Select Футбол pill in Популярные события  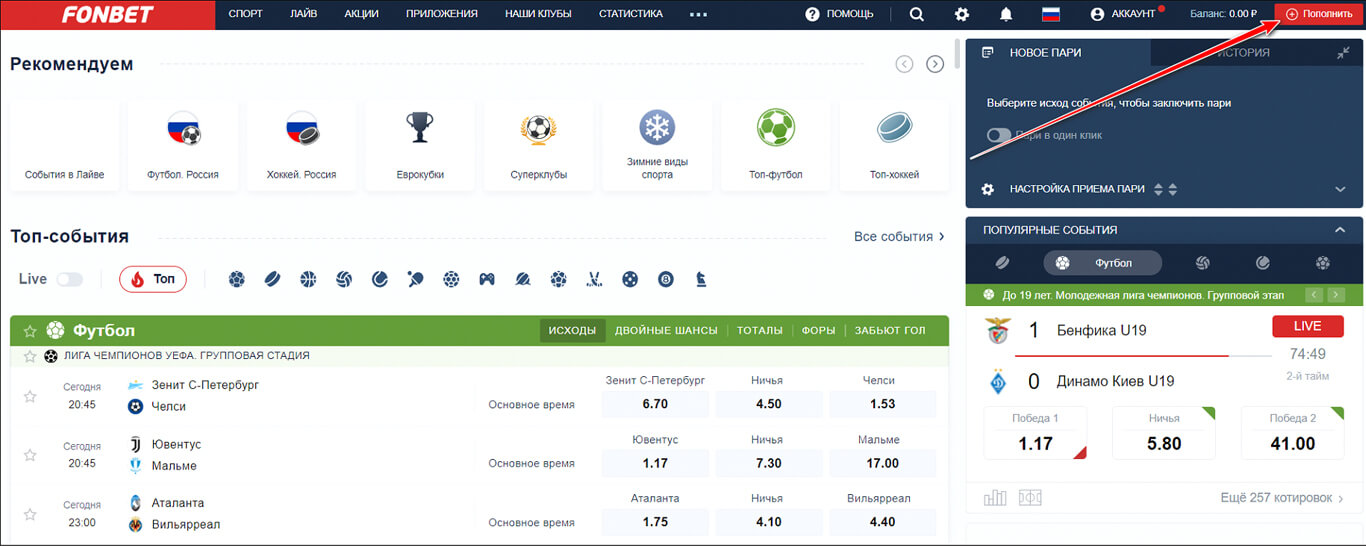pyautogui.click(x=1102, y=263)
